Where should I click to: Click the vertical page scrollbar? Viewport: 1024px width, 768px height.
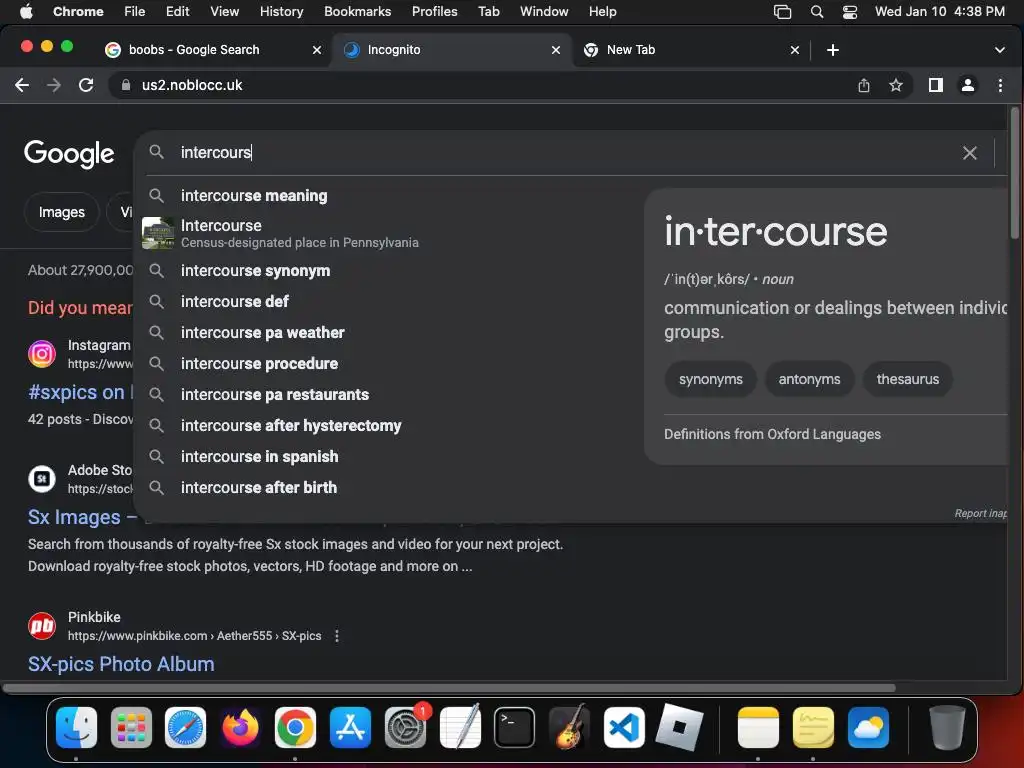[x=1014, y=173]
